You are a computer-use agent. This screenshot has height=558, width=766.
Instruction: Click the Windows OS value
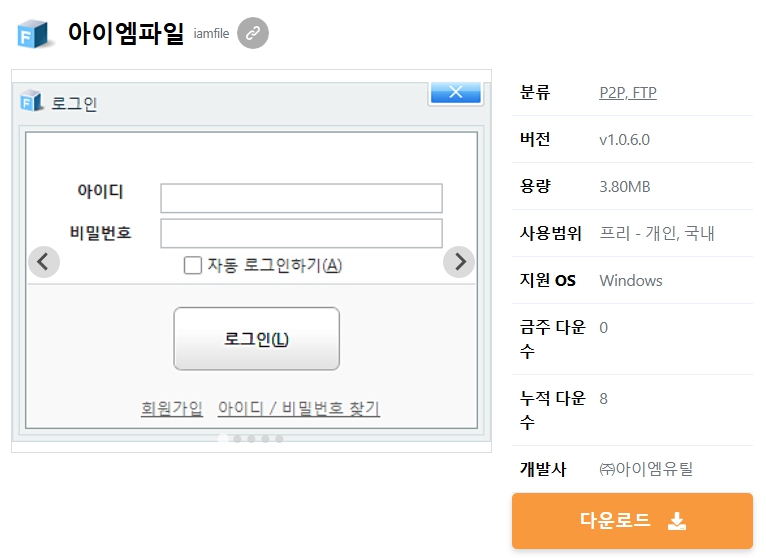pyautogui.click(x=631, y=280)
